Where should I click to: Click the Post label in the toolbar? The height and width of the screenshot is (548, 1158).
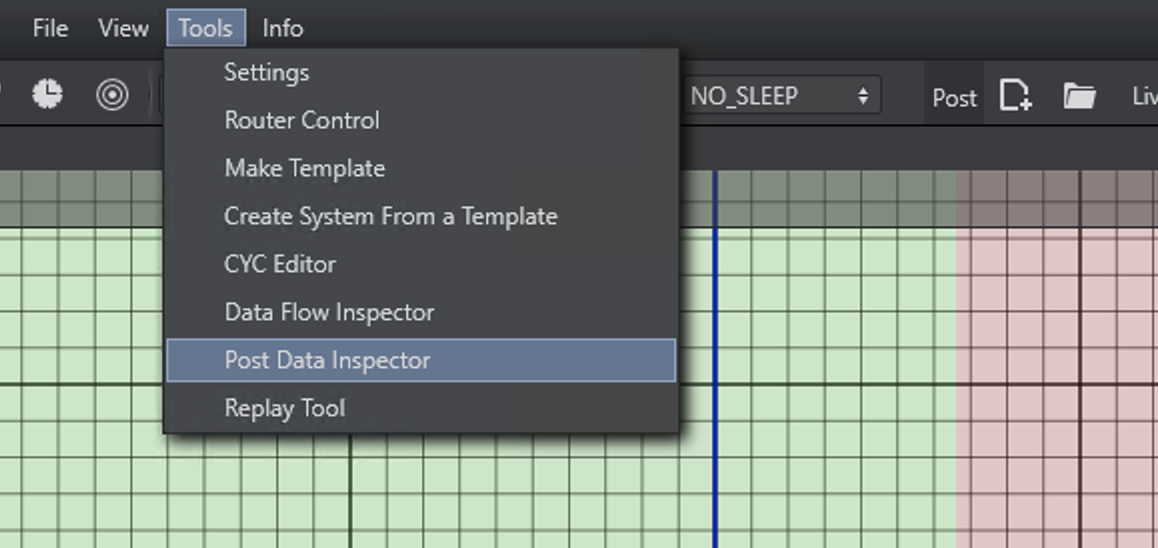coord(954,97)
